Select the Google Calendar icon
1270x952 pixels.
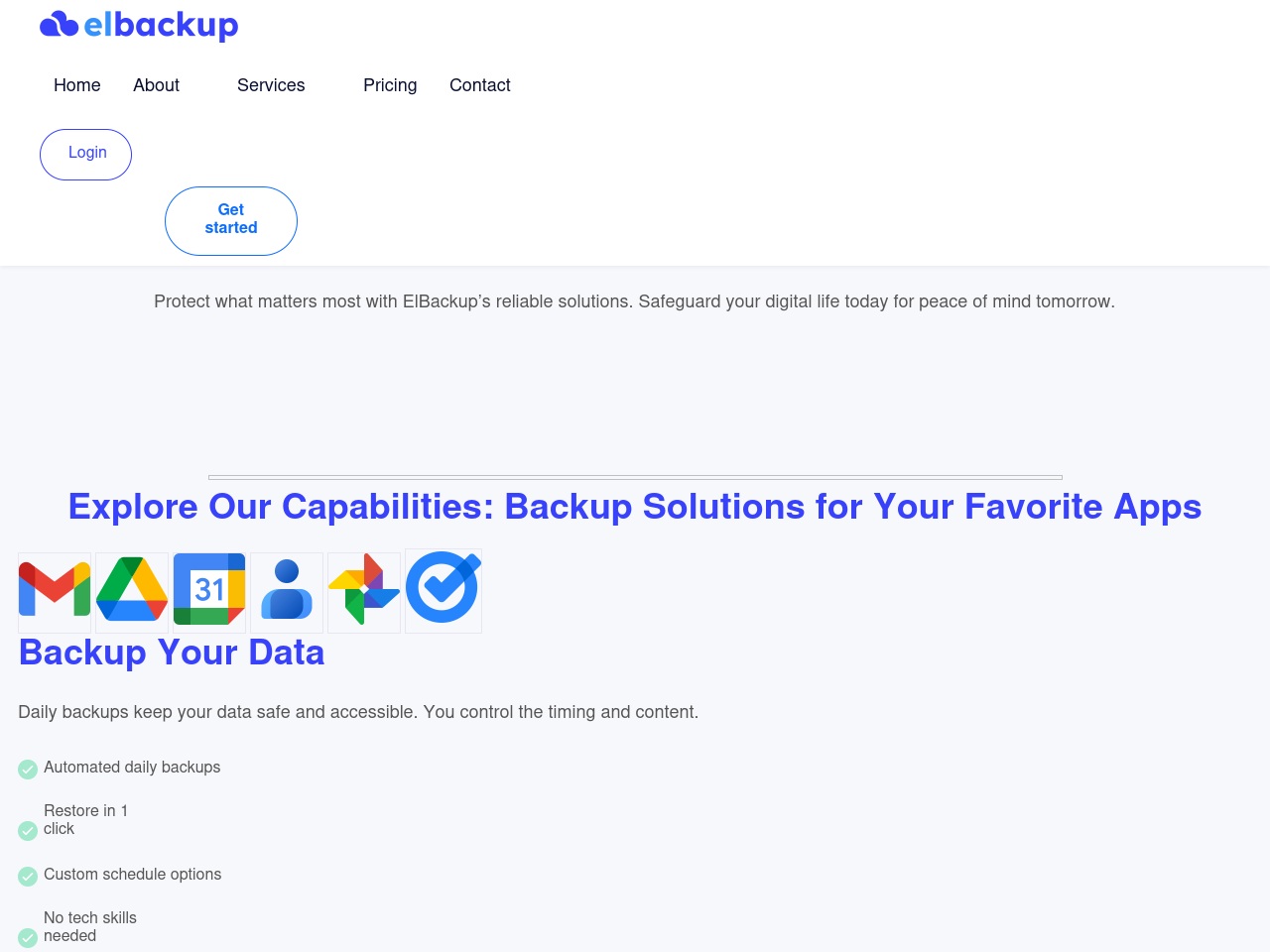click(x=209, y=592)
